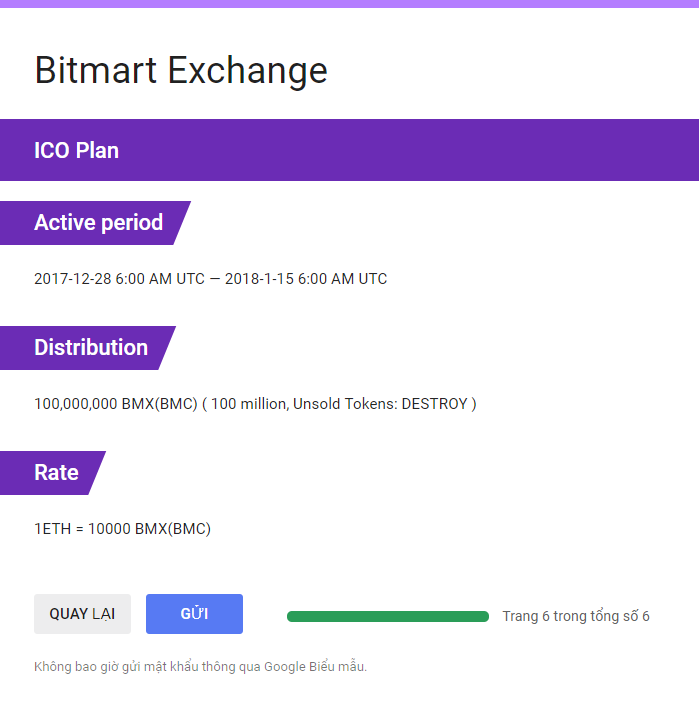Click the password warning footer text
The height and width of the screenshot is (709, 699).
[x=200, y=667]
